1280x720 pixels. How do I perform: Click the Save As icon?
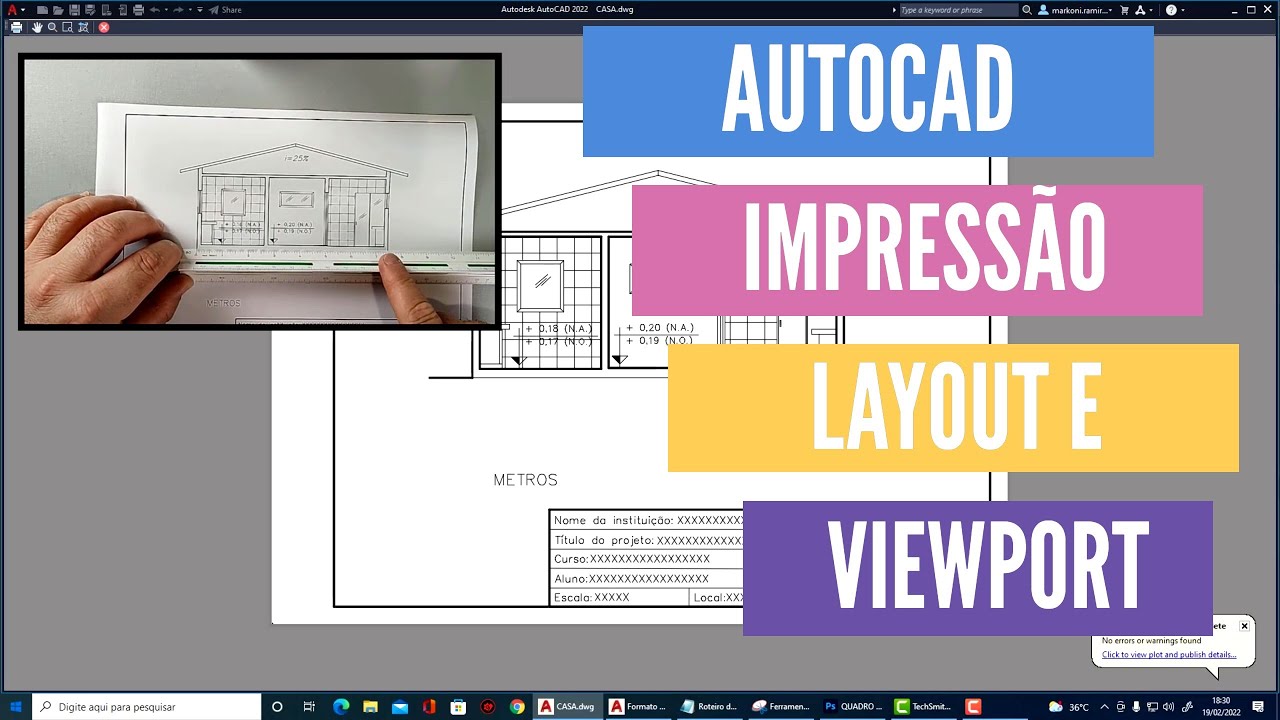click(x=90, y=10)
